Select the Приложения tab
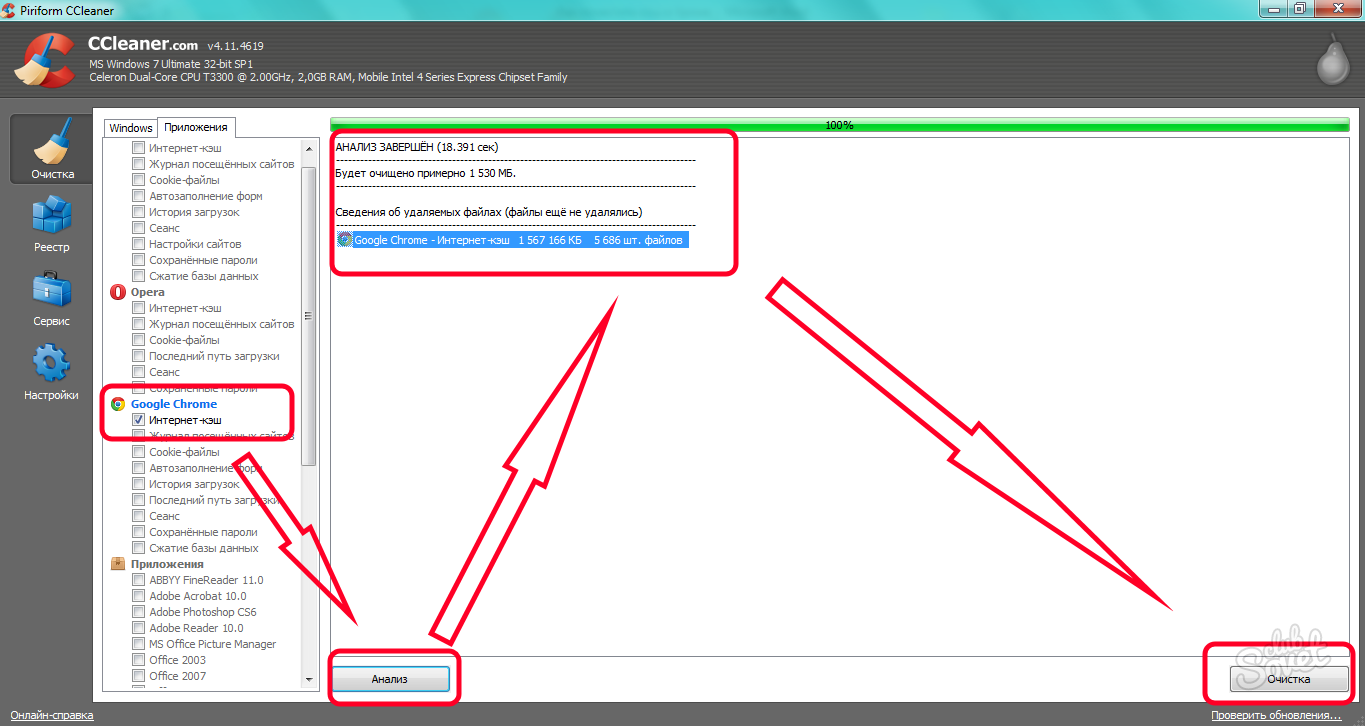This screenshot has width=1366, height=726. (197, 127)
